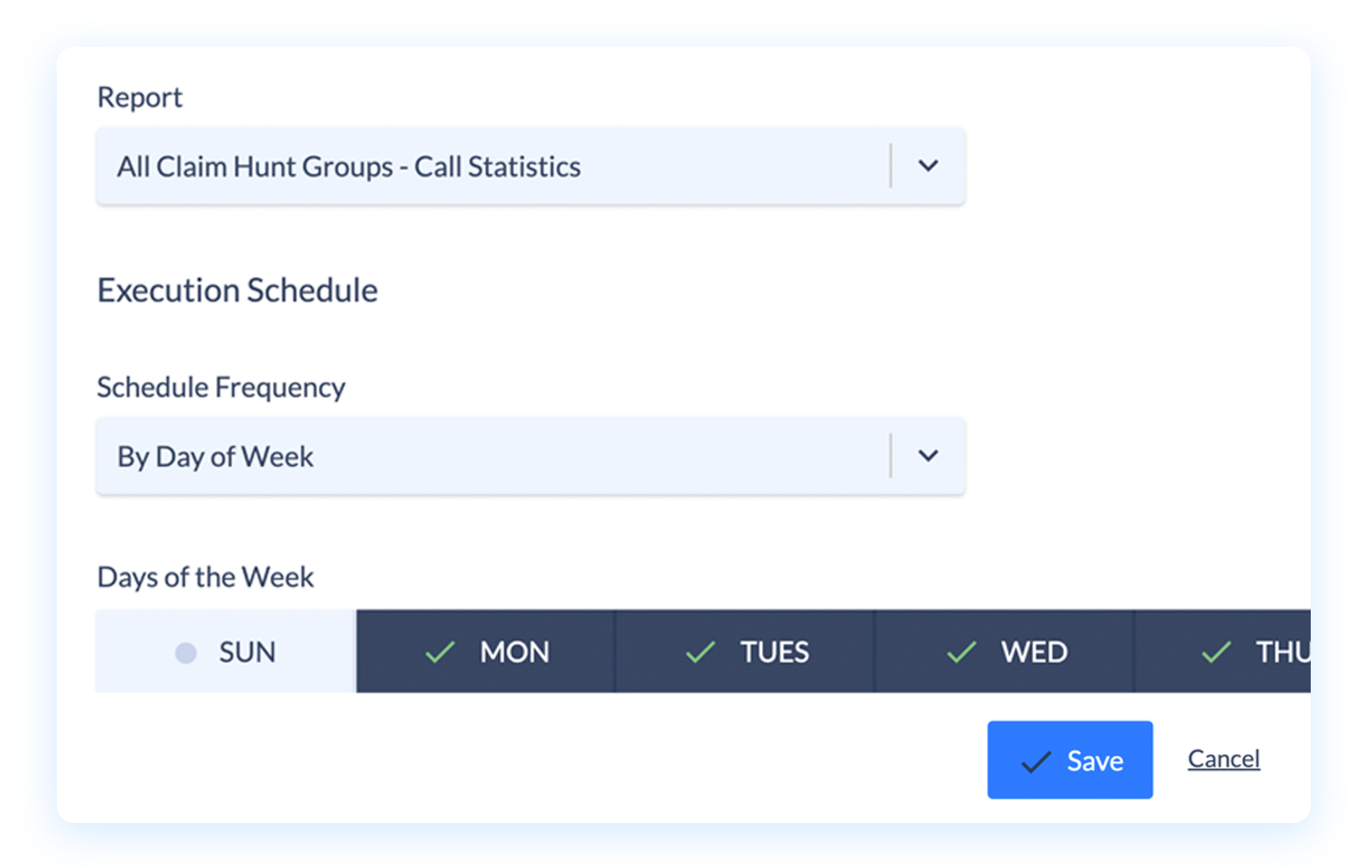Click the check icon next to THU
1372x868 pixels.
pos(1216,652)
